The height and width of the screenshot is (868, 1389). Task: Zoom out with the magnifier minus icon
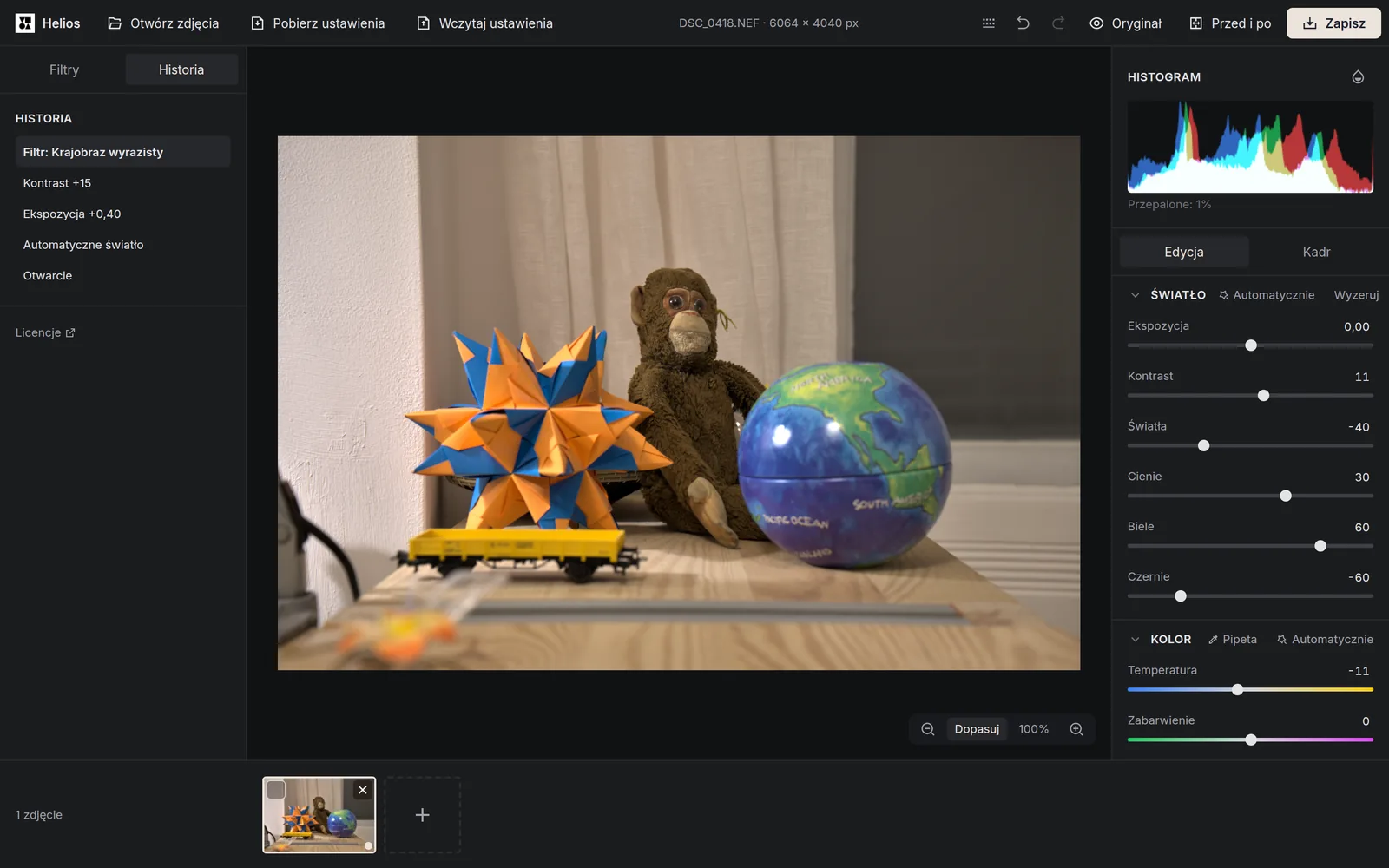(927, 729)
